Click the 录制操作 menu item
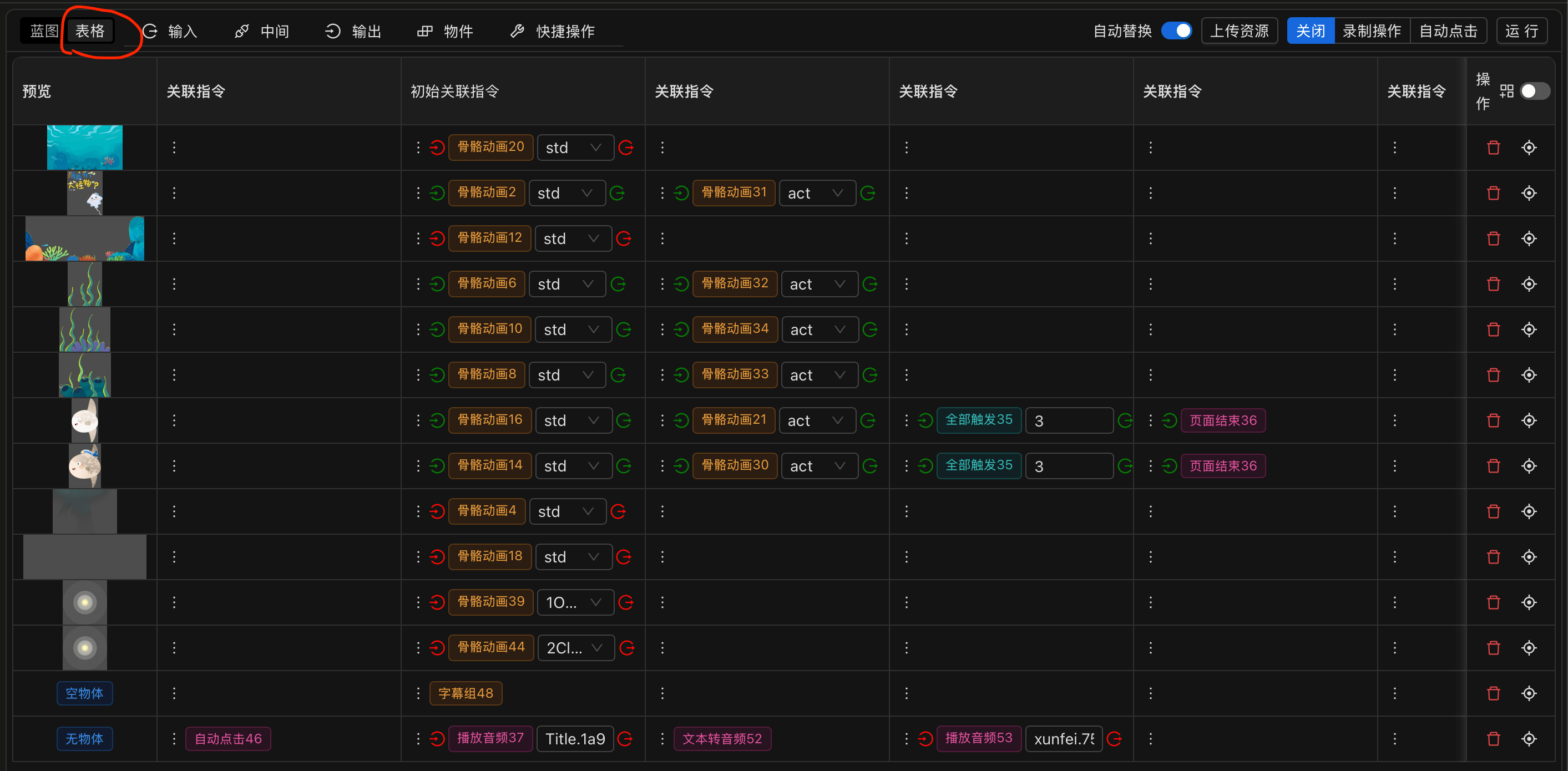The image size is (1568, 771). click(x=1373, y=31)
